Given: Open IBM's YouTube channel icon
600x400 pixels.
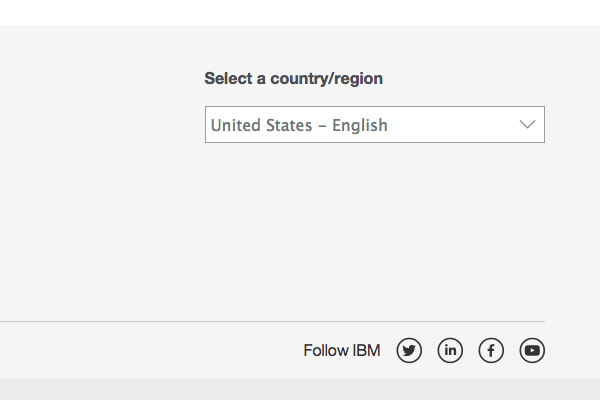Looking at the screenshot, I should click(532, 350).
